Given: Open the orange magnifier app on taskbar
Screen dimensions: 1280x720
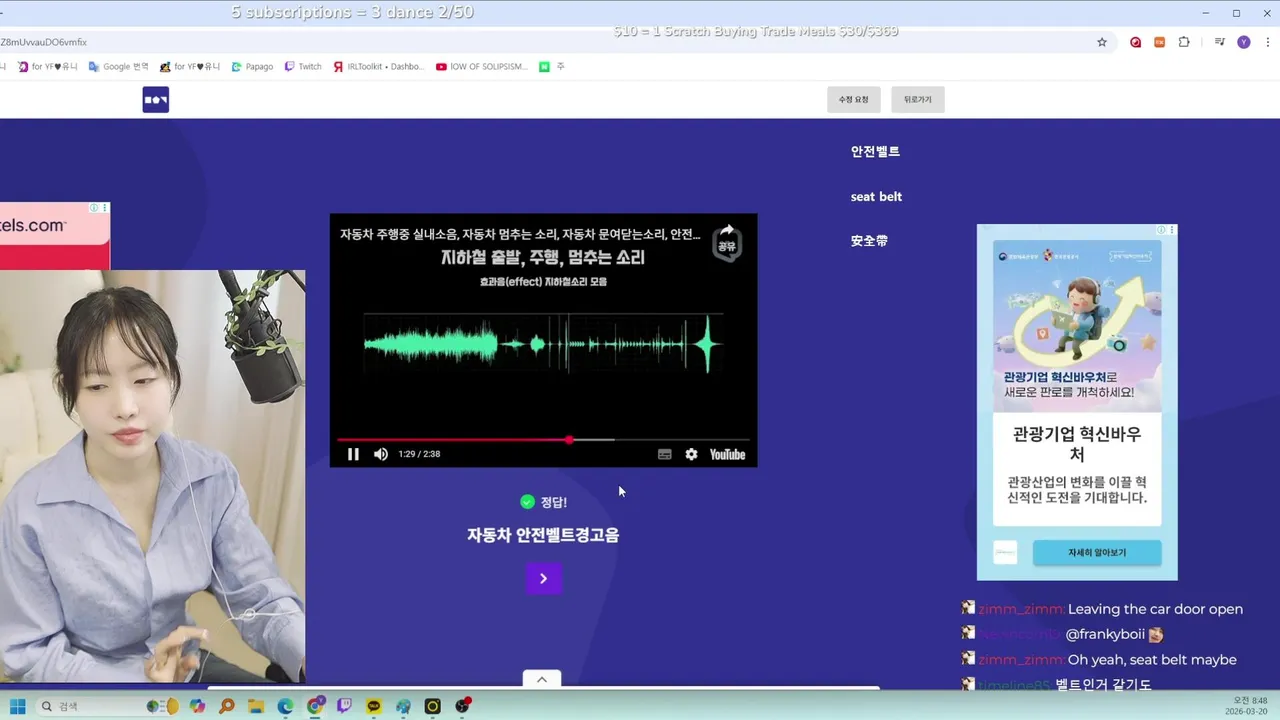Looking at the screenshot, I should (227, 706).
